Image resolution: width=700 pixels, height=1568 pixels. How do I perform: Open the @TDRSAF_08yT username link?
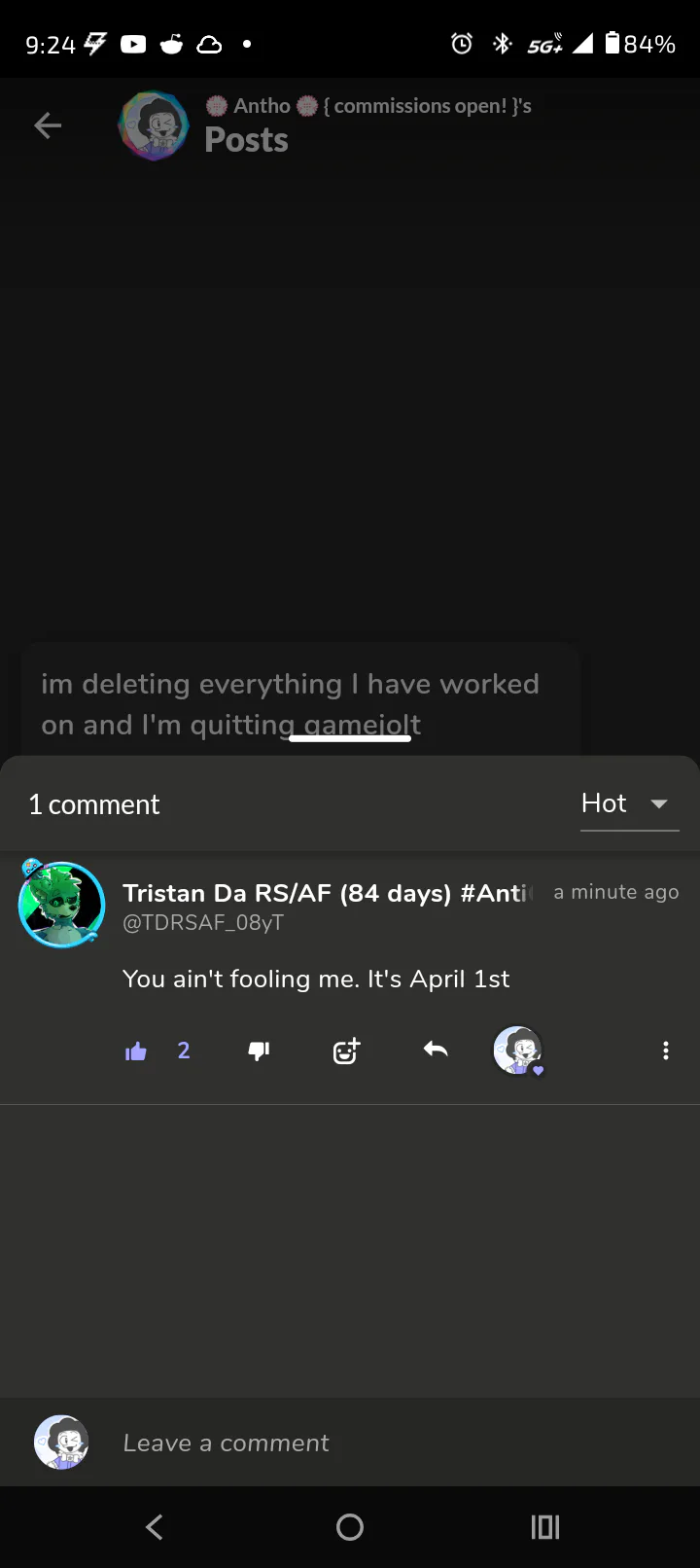(x=203, y=923)
